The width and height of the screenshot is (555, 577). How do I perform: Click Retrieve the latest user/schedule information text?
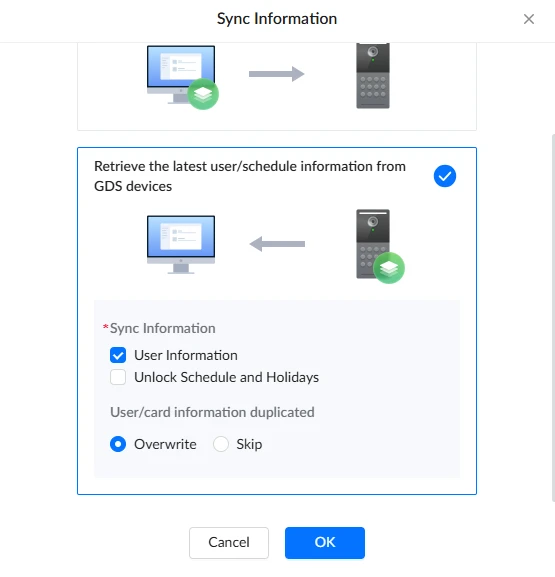250,176
